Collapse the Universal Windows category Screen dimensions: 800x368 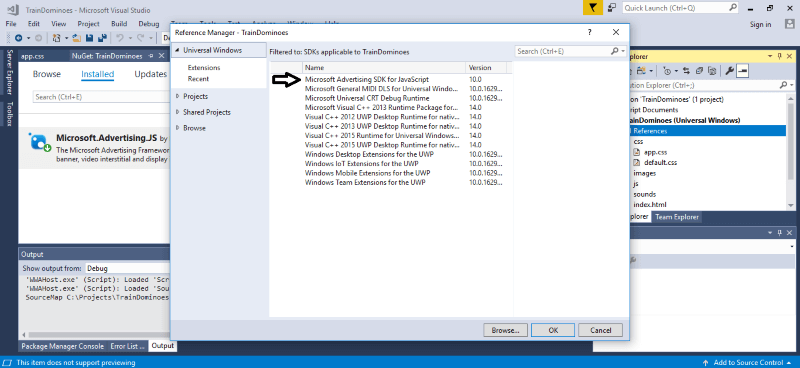coord(177,51)
